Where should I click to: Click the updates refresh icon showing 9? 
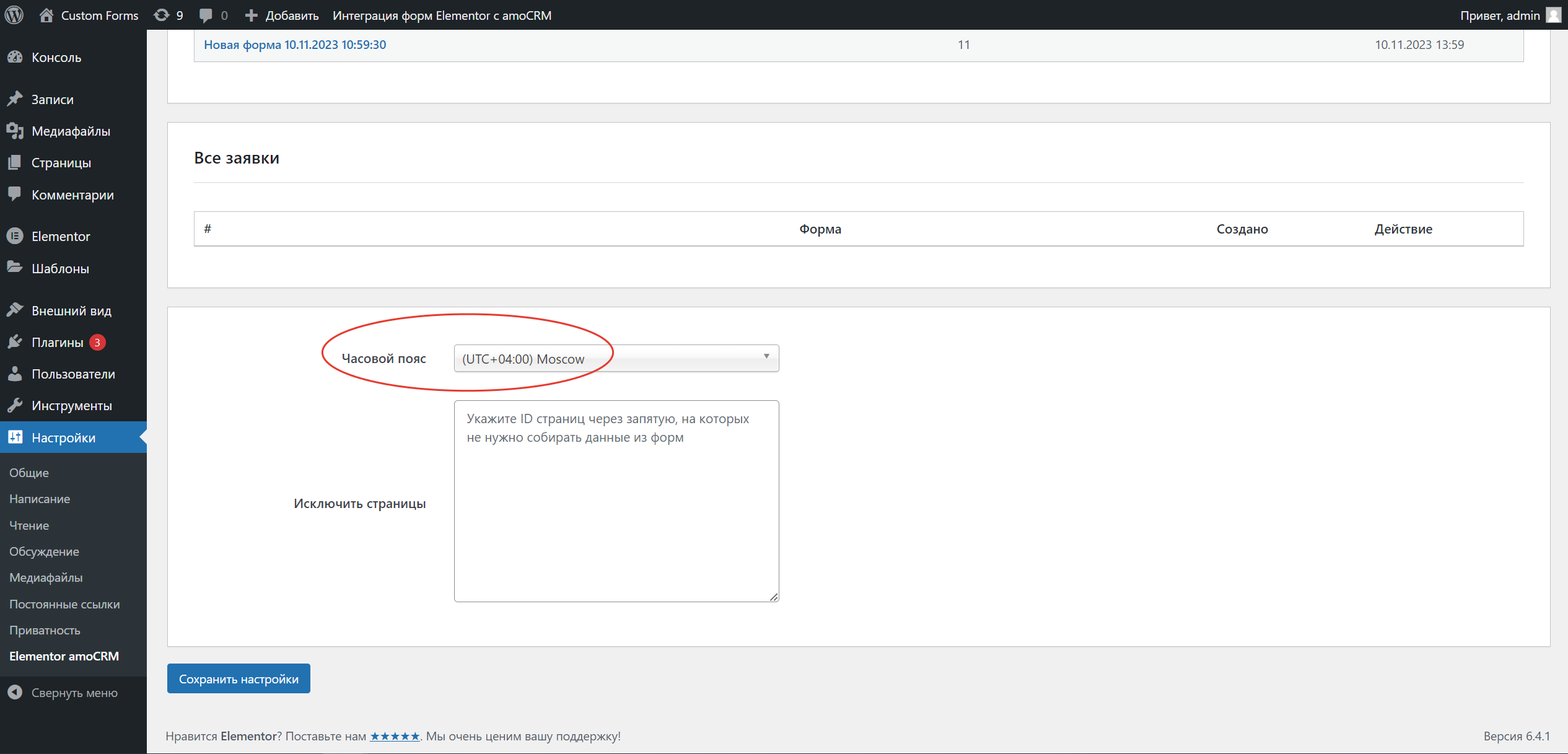click(x=162, y=15)
